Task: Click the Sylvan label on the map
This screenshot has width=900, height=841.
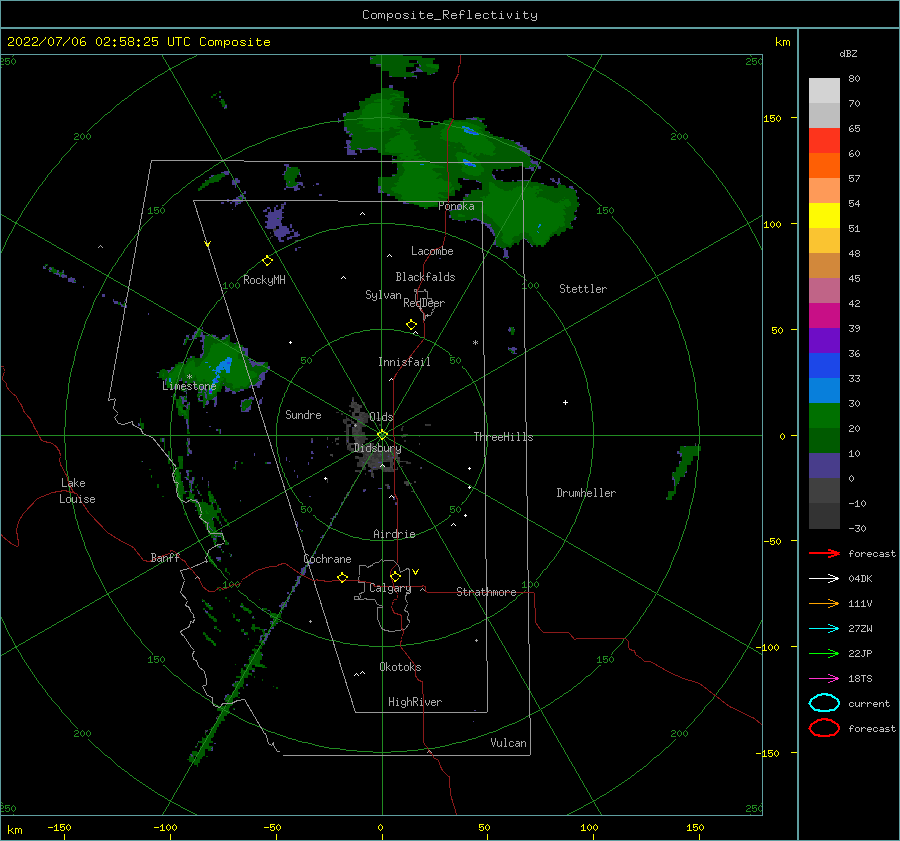Action: point(383,295)
